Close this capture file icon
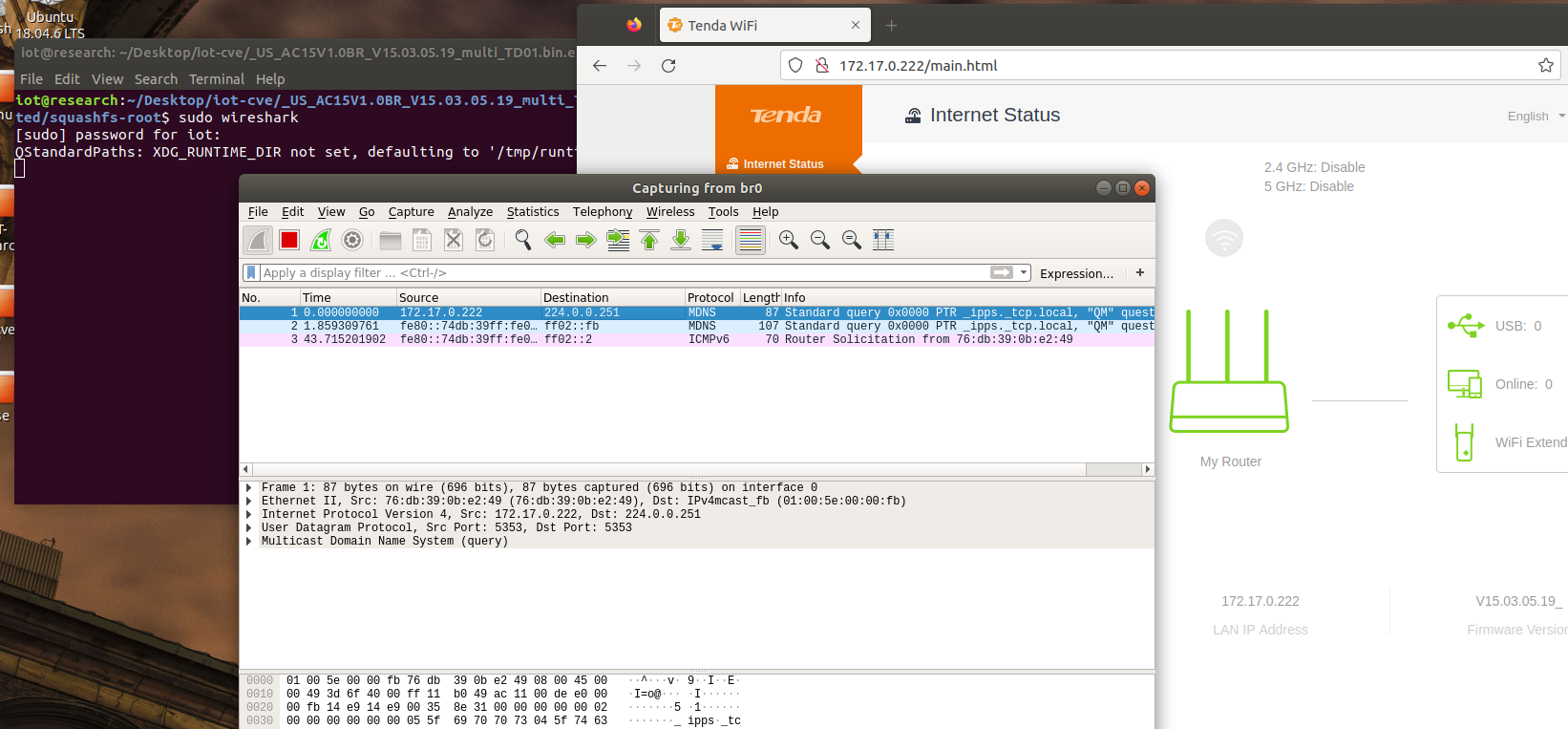This screenshot has height=729, width=1568. click(454, 240)
